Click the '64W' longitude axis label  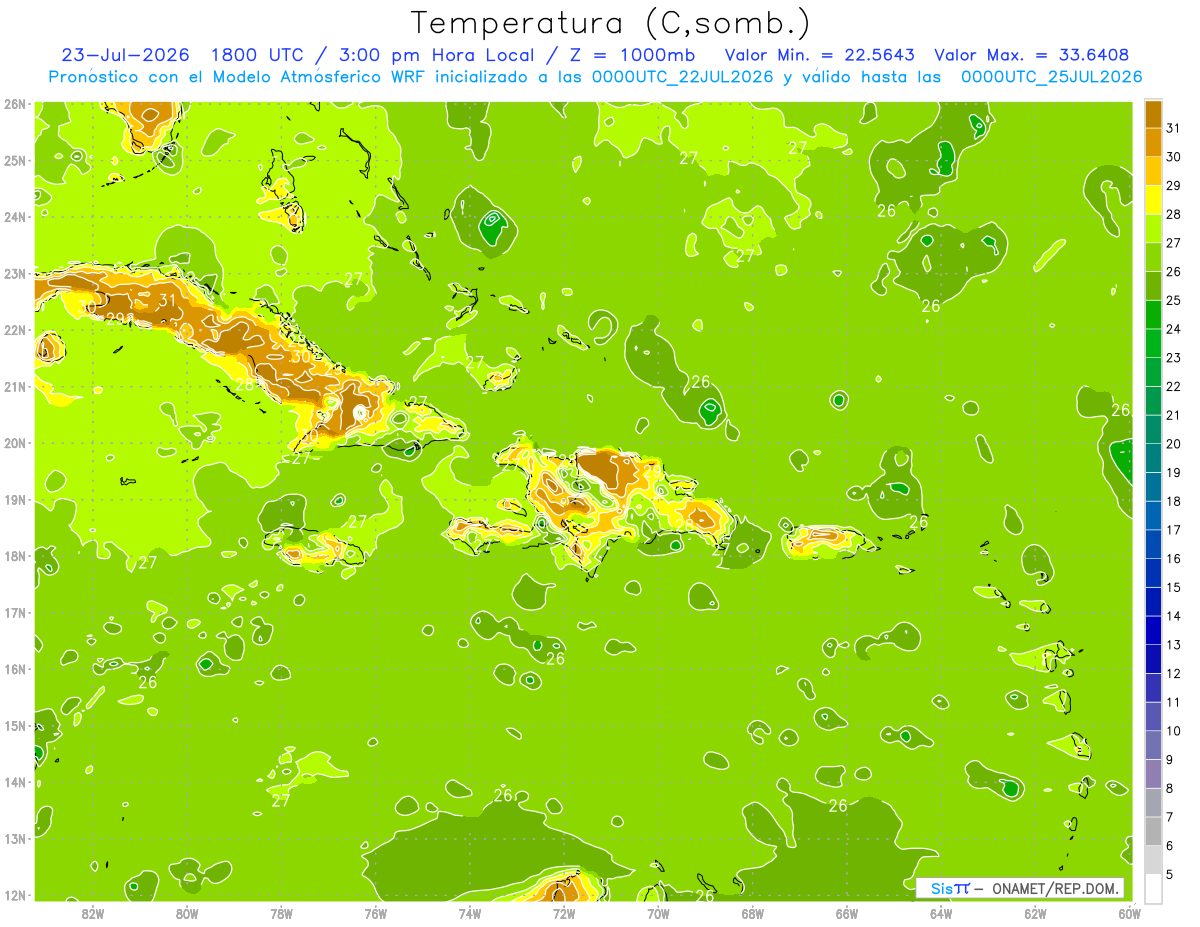click(x=940, y=913)
